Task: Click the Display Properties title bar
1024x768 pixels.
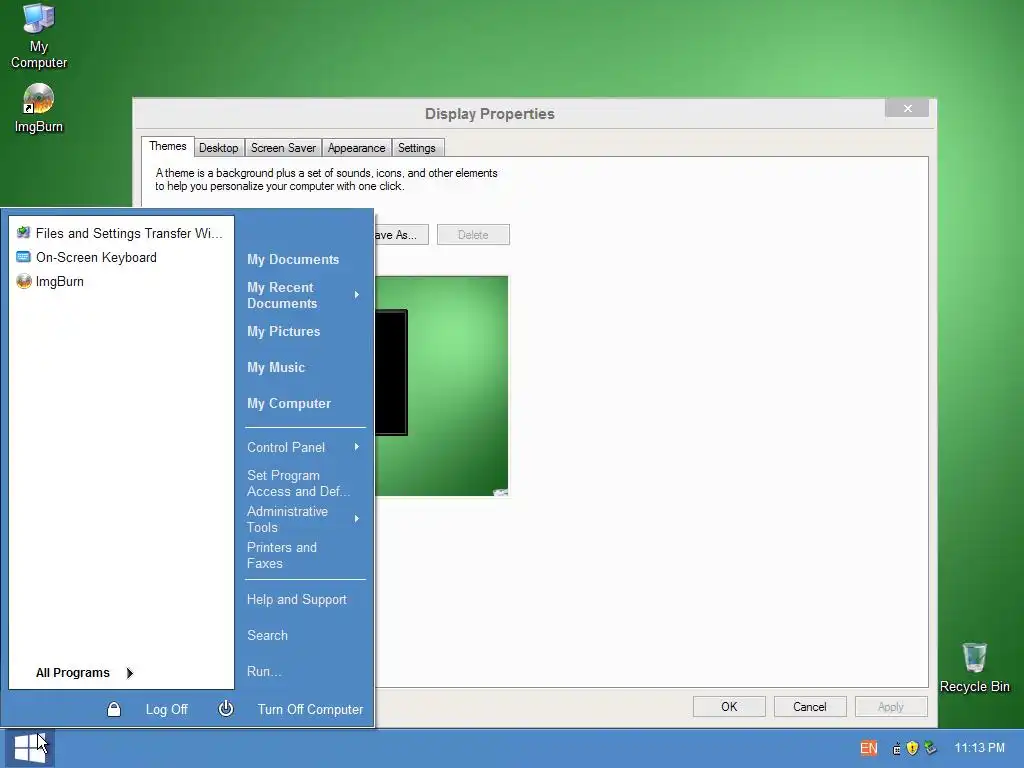Action: click(x=490, y=114)
